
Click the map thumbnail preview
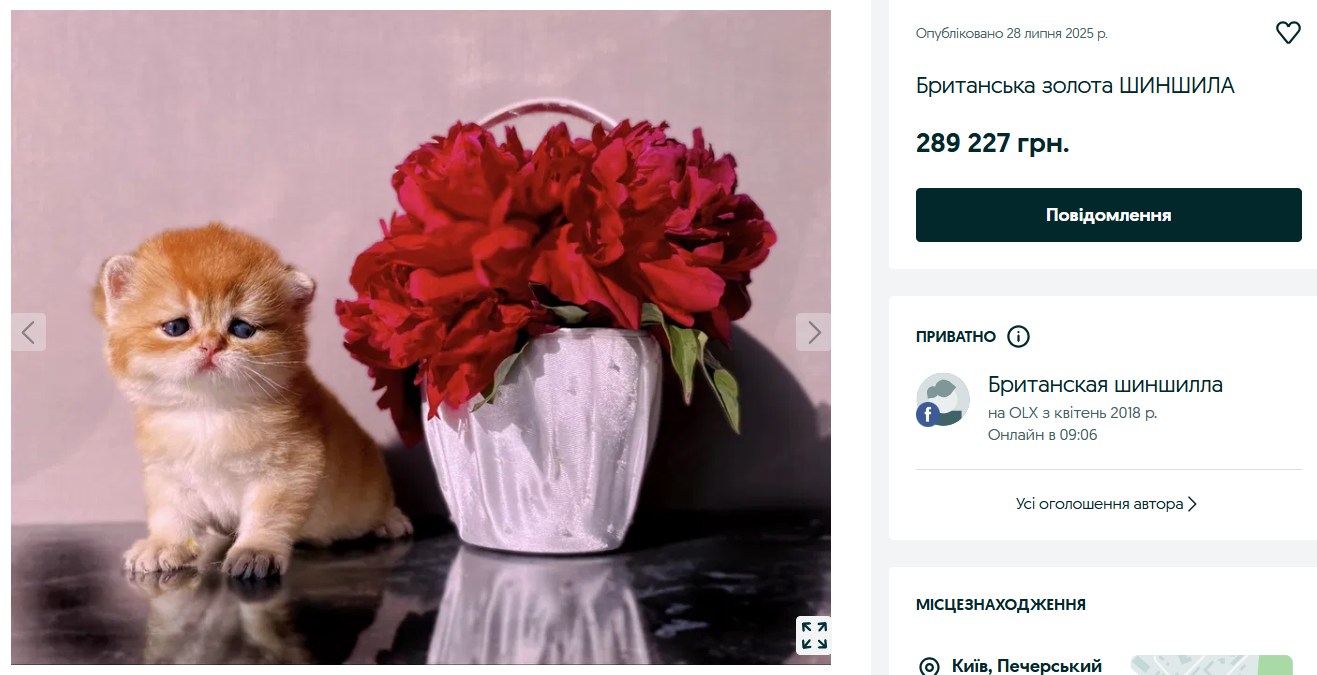1212,665
